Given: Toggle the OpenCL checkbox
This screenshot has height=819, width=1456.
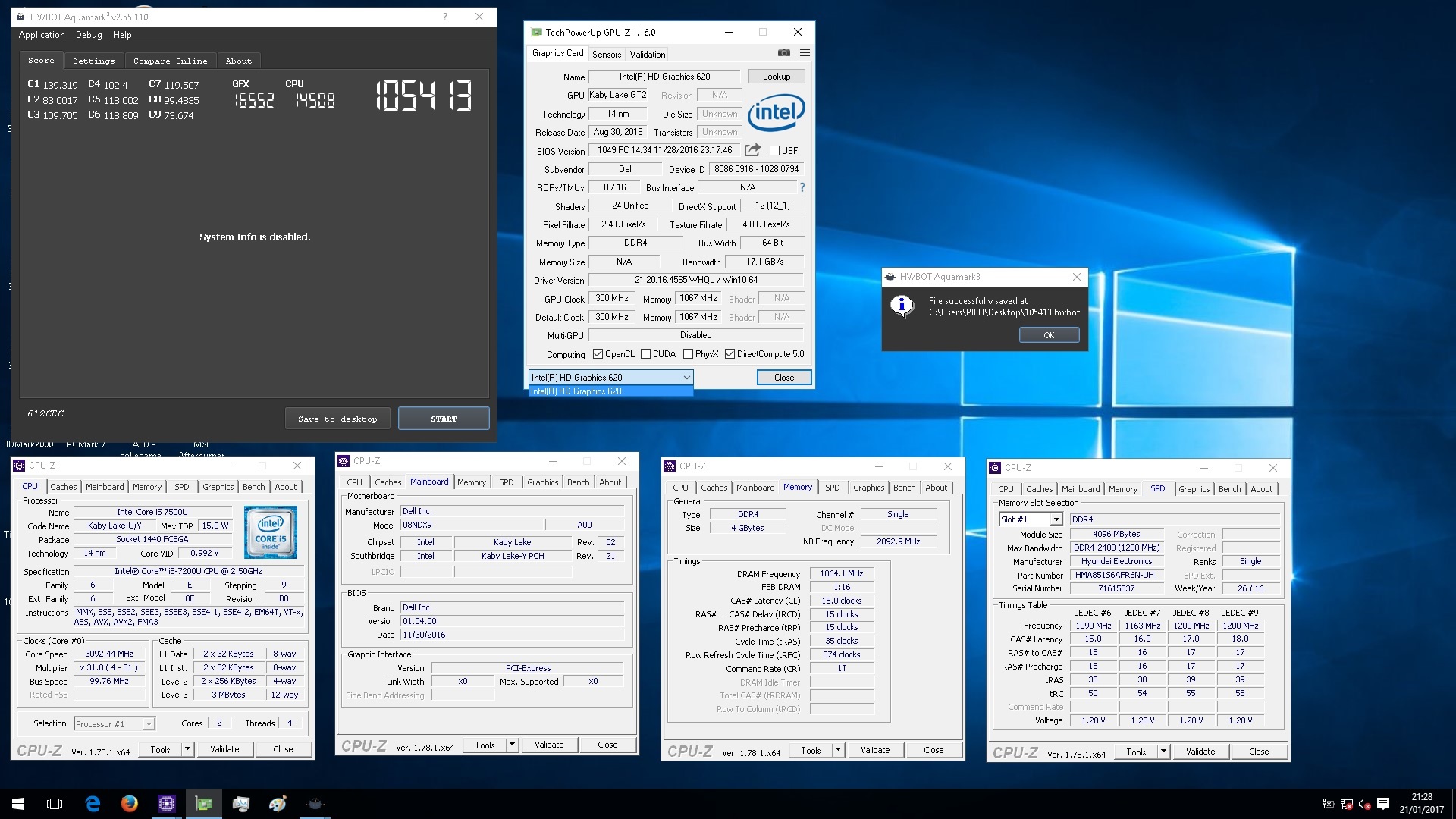Looking at the screenshot, I should coord(598,354).
